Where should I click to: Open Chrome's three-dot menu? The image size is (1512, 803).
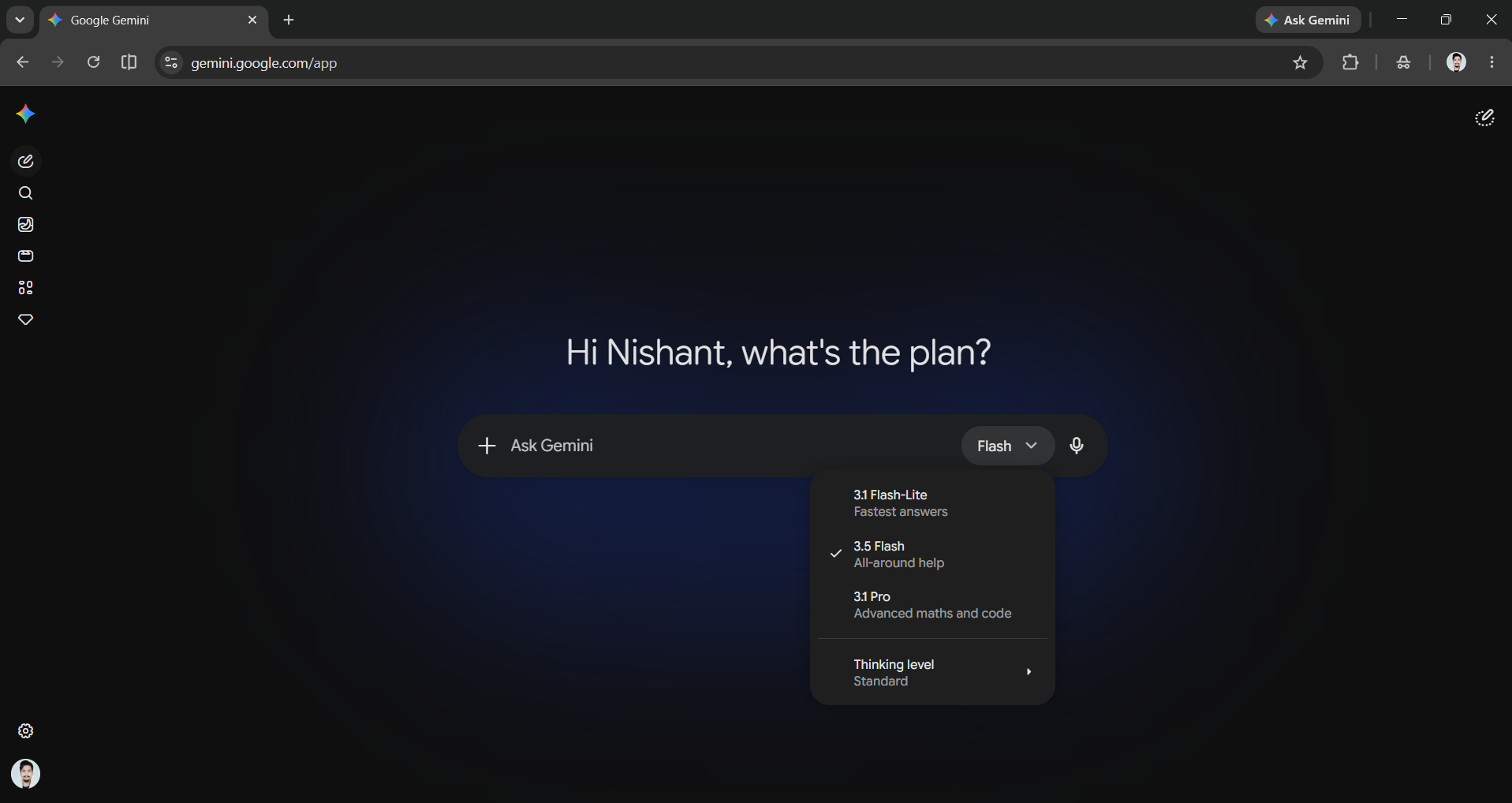1491,62
